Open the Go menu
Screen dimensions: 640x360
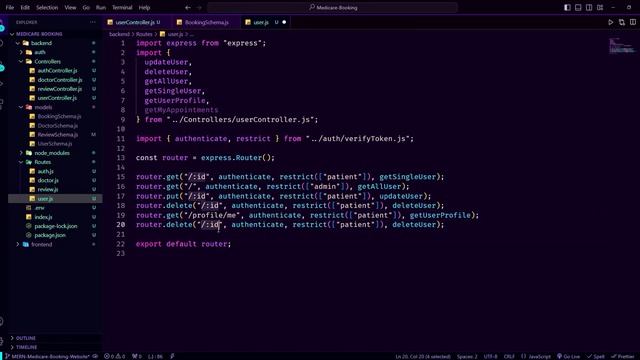click(x=86, y=7)
